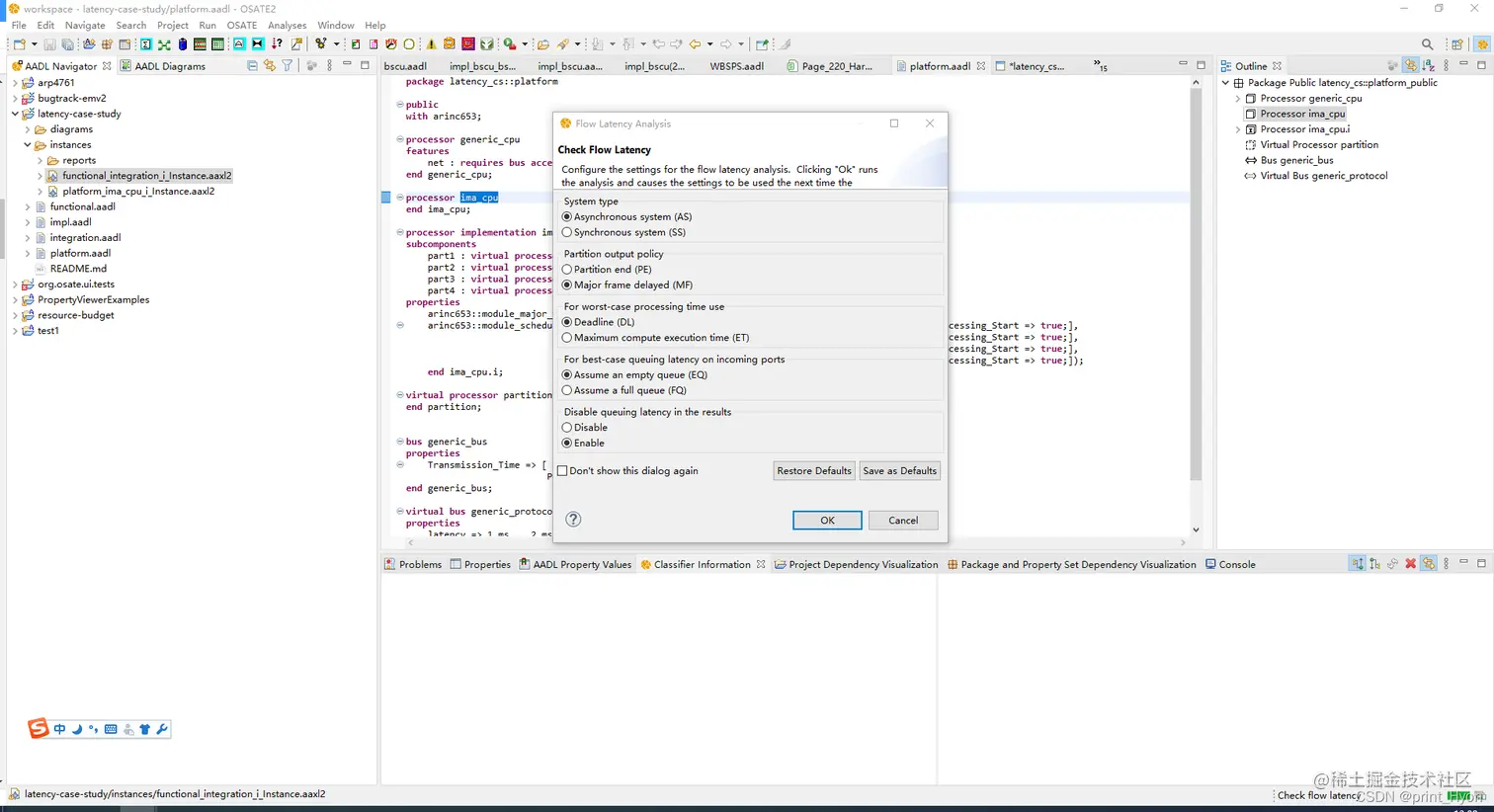Open the Navigate menu
Image resolution: width=1494 pixels, height=812 pixels.
tap(85, 26)
